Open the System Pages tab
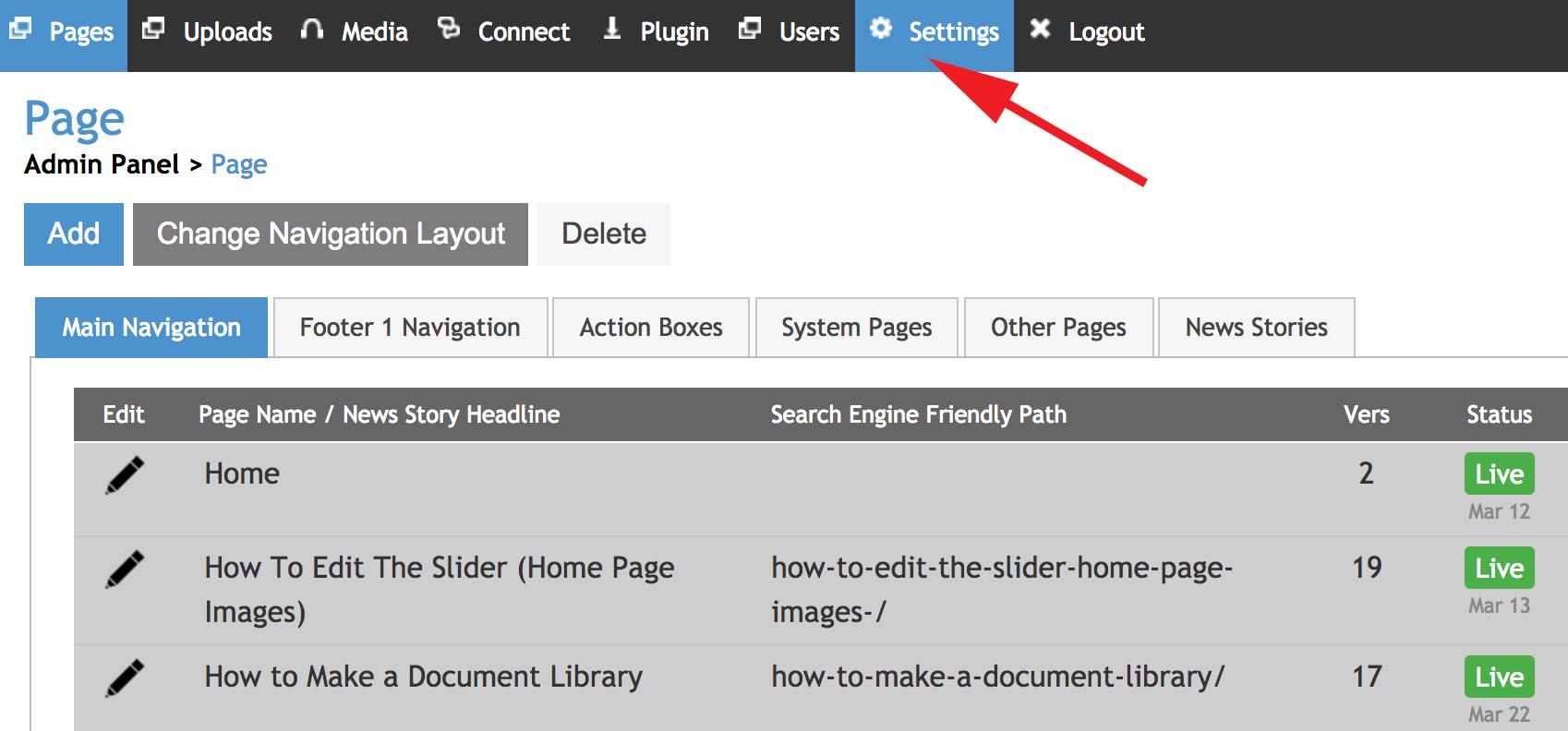The height and width of the screenshot is (731, 1568). point(856,328)
